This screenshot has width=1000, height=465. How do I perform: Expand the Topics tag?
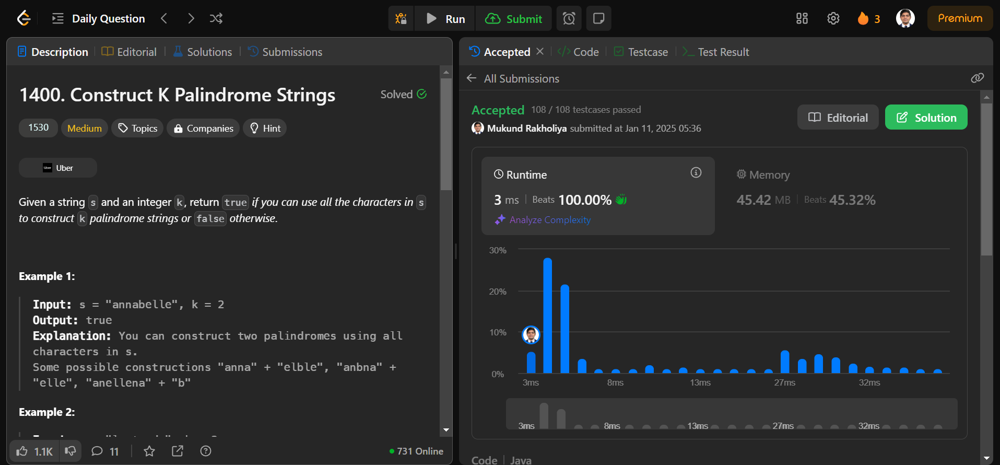pos(137,128)
